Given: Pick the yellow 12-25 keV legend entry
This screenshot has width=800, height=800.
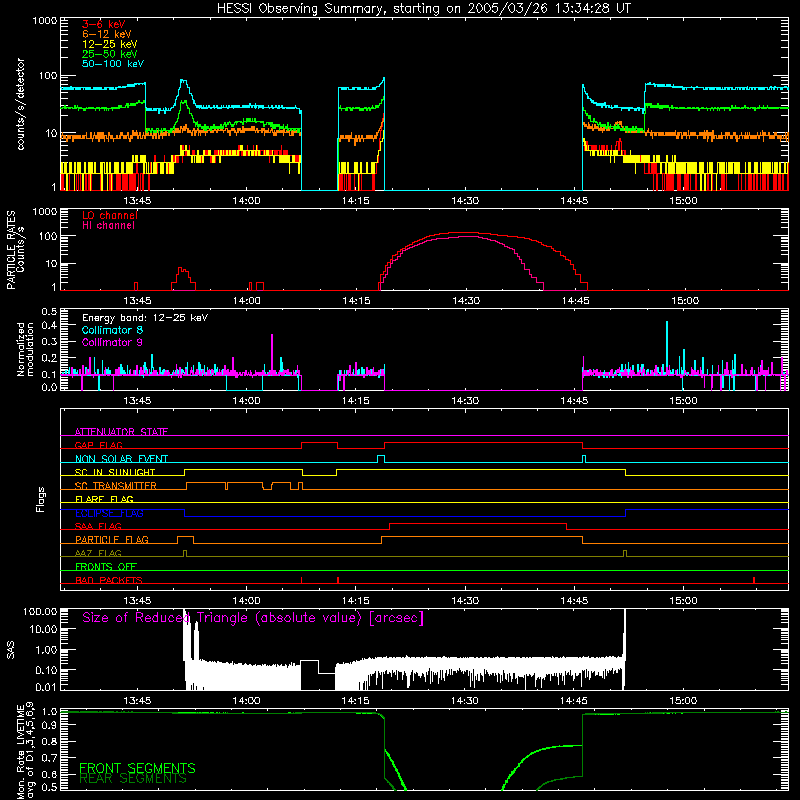Looking at the screenshot, I should [110, 44].
